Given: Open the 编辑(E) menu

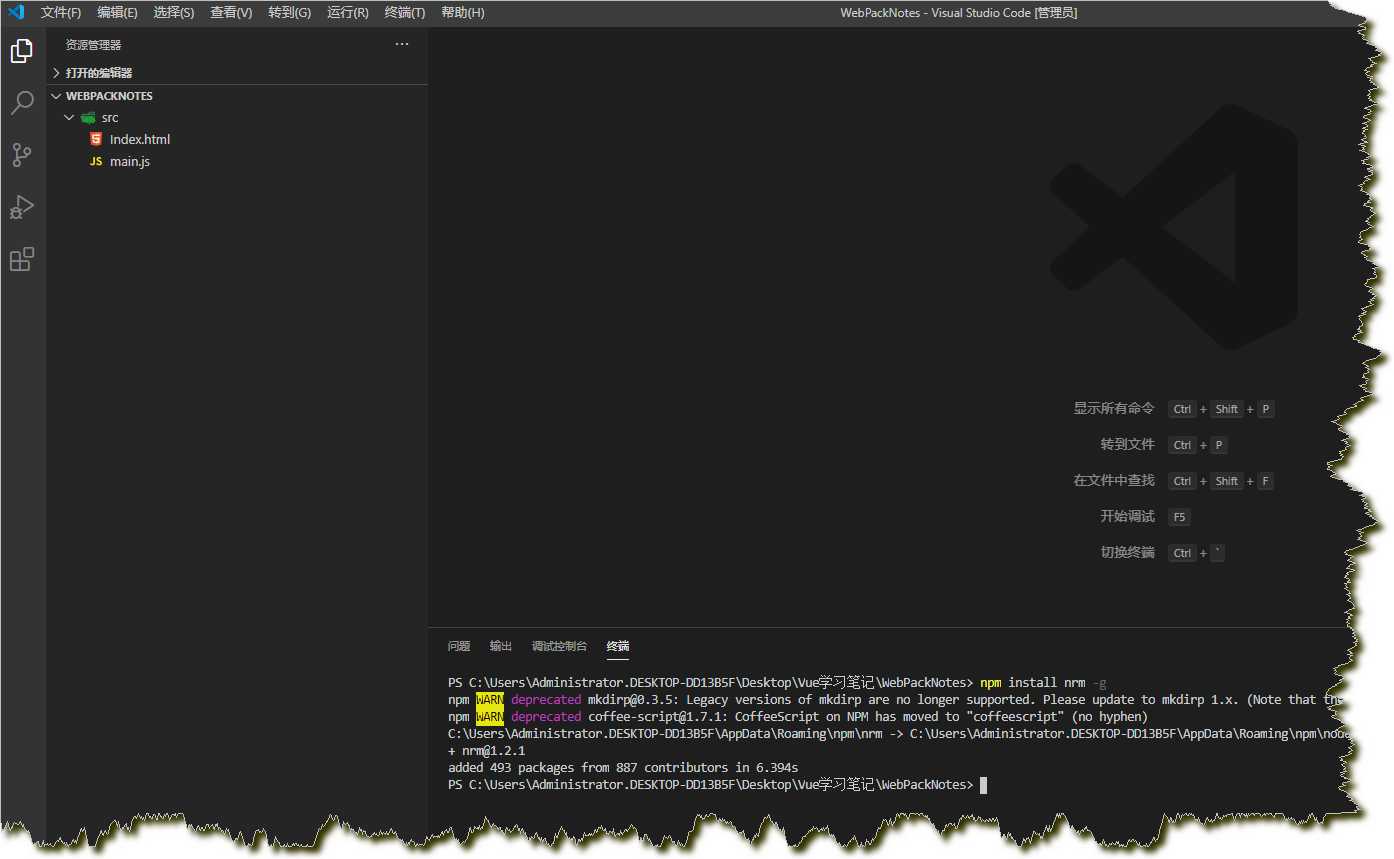Looking at the screenshot, I should (117, 13).
